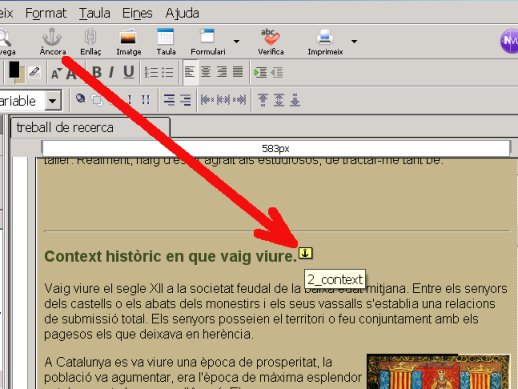This screenshot has width=518, height=389.
Task: Click the second horizontal lines icon before the arrow group
Action: click(185, 100)
